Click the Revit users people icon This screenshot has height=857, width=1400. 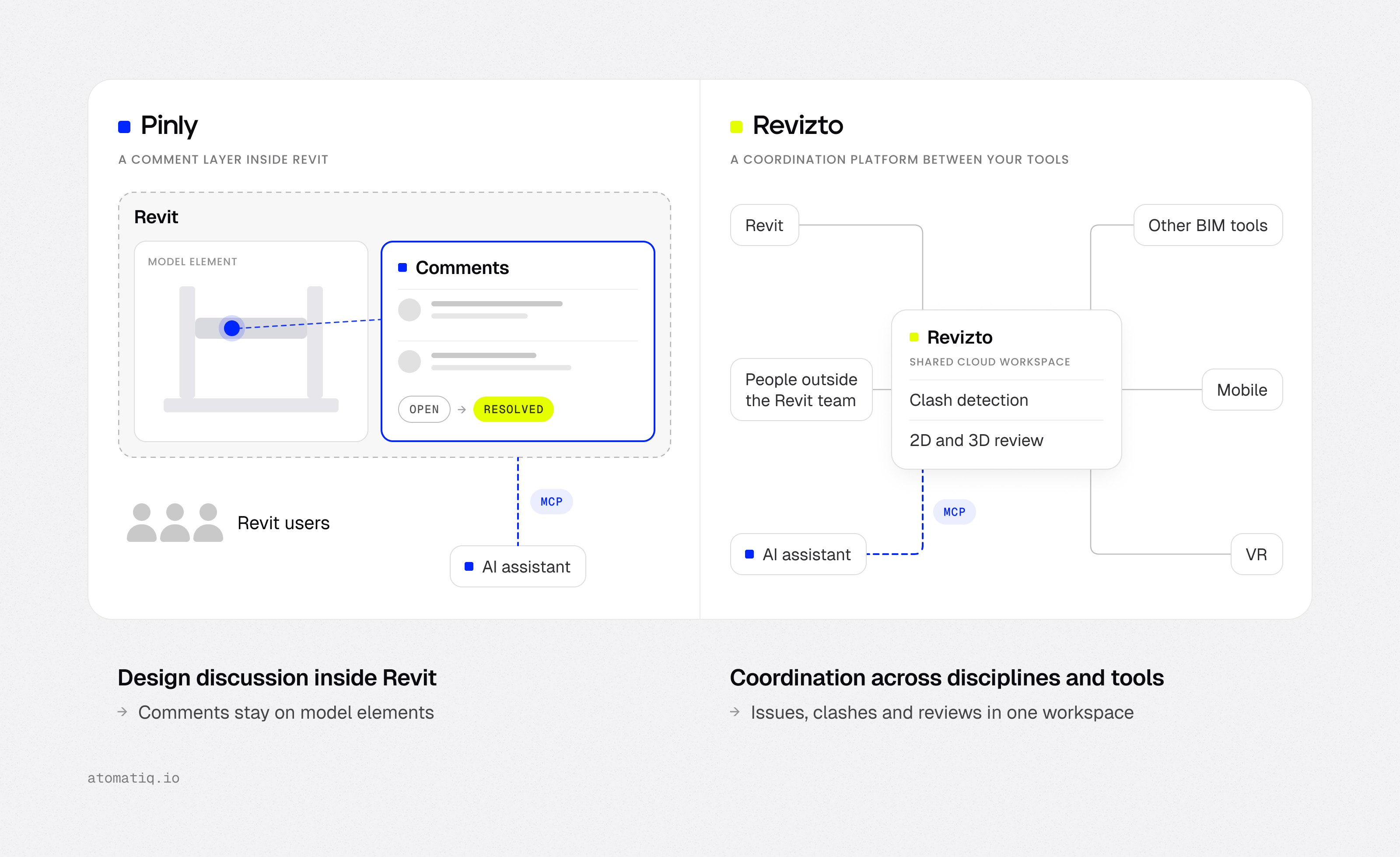[x=175, y=522]
